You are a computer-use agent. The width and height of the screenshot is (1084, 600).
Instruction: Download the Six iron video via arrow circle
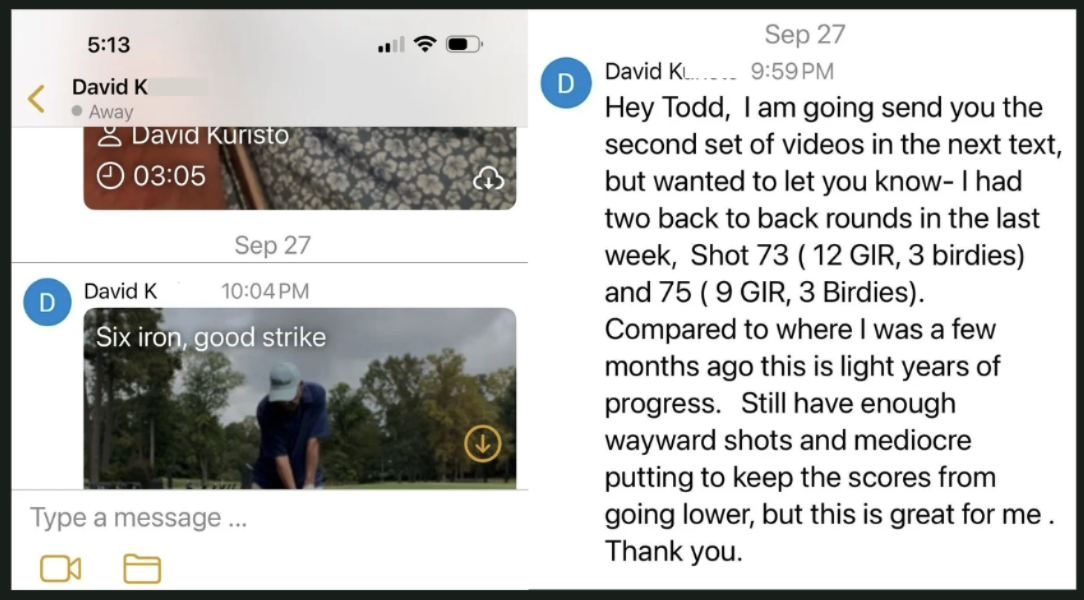coord(483,443)
